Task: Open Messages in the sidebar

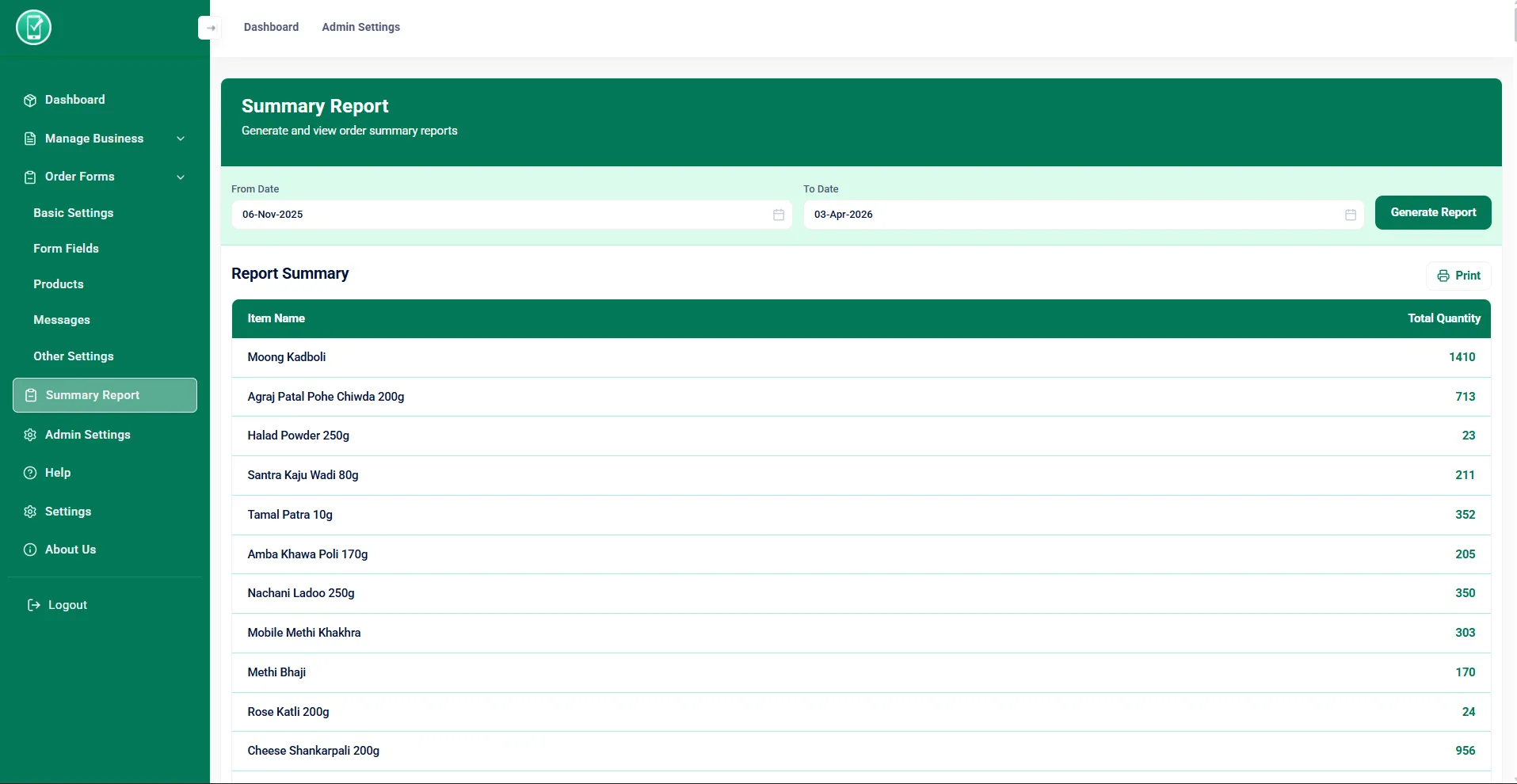Action: pos(62,320)
